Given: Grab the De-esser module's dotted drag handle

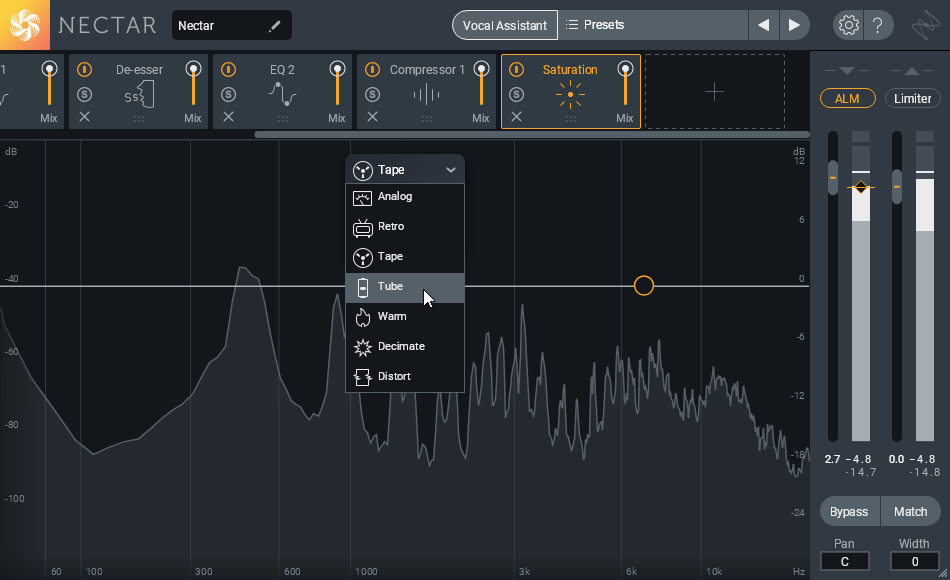Looking at the screenshot, I should click(x=139, y=119).
